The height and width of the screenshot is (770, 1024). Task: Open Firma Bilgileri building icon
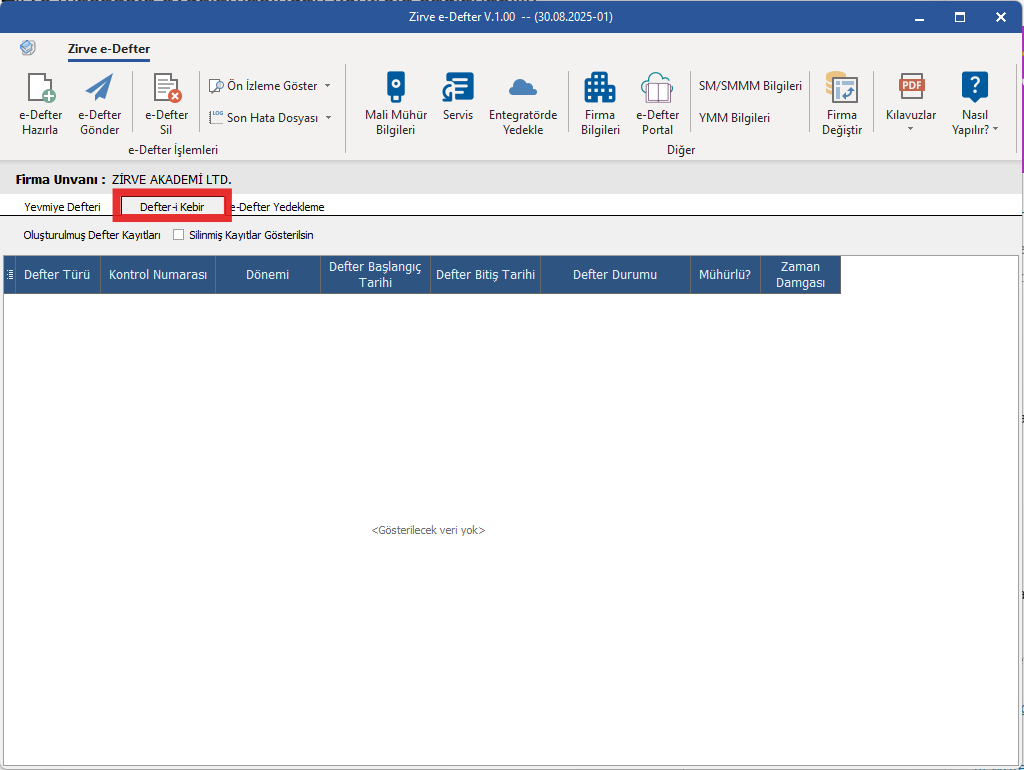pos(600,88)
